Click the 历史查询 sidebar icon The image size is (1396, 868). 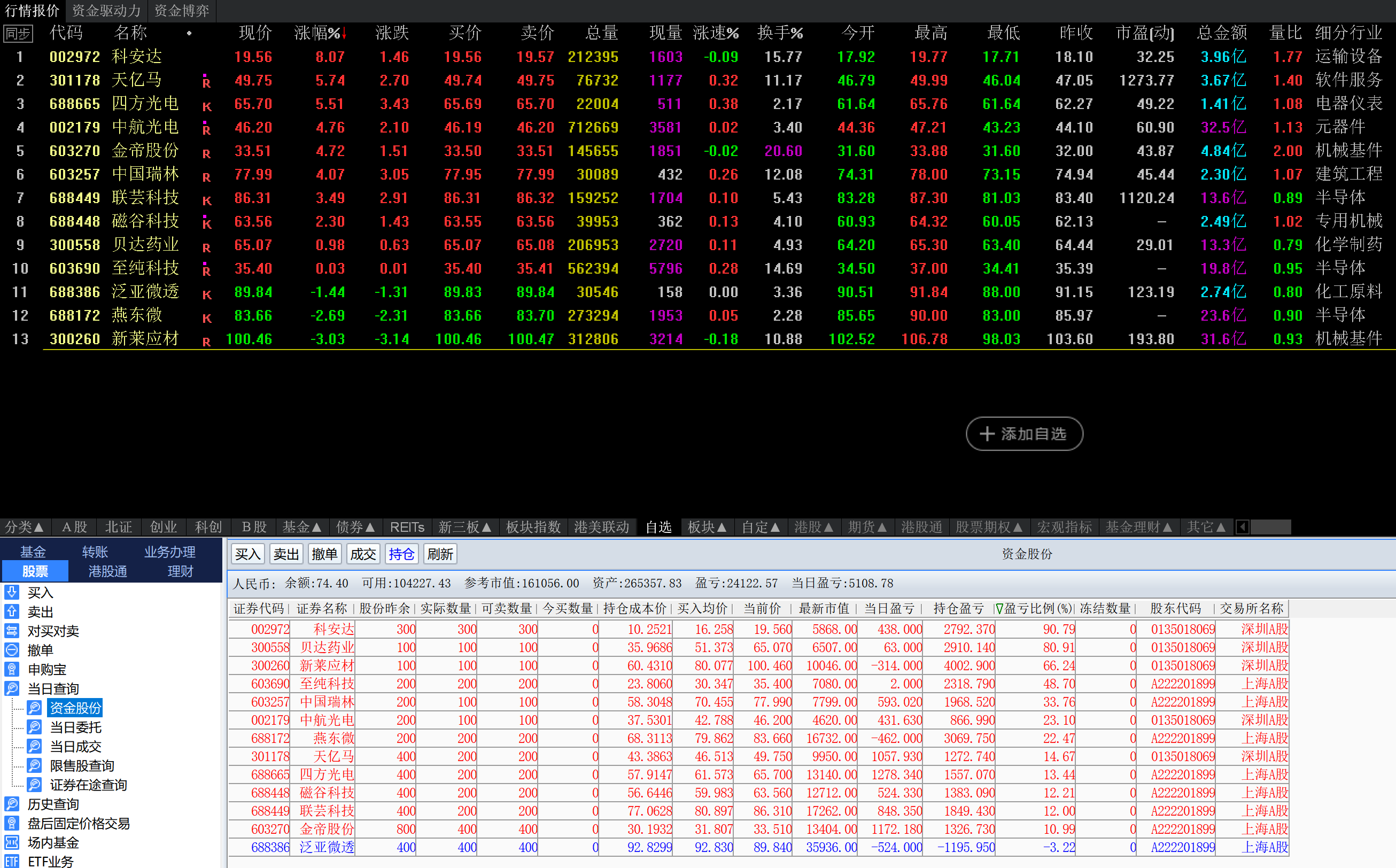[x=11, y=804]
